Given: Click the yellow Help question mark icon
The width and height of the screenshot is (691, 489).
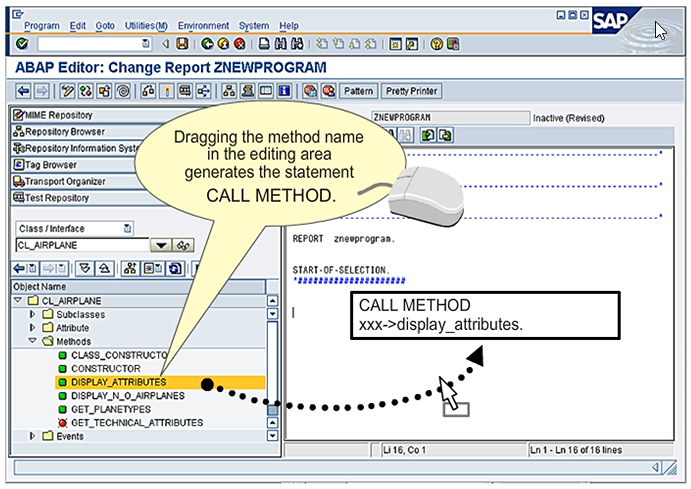Looking at the screenshot, I should point(437,44).
